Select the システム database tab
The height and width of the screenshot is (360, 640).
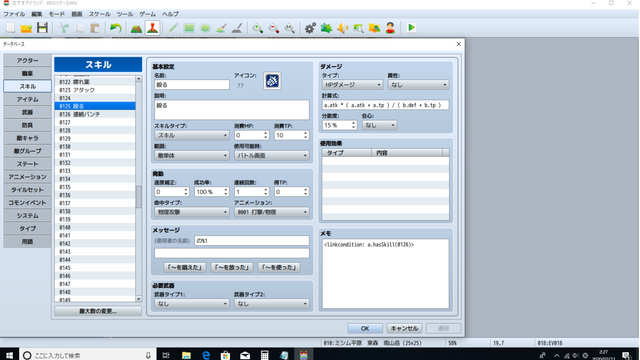(x=27, y=216)
